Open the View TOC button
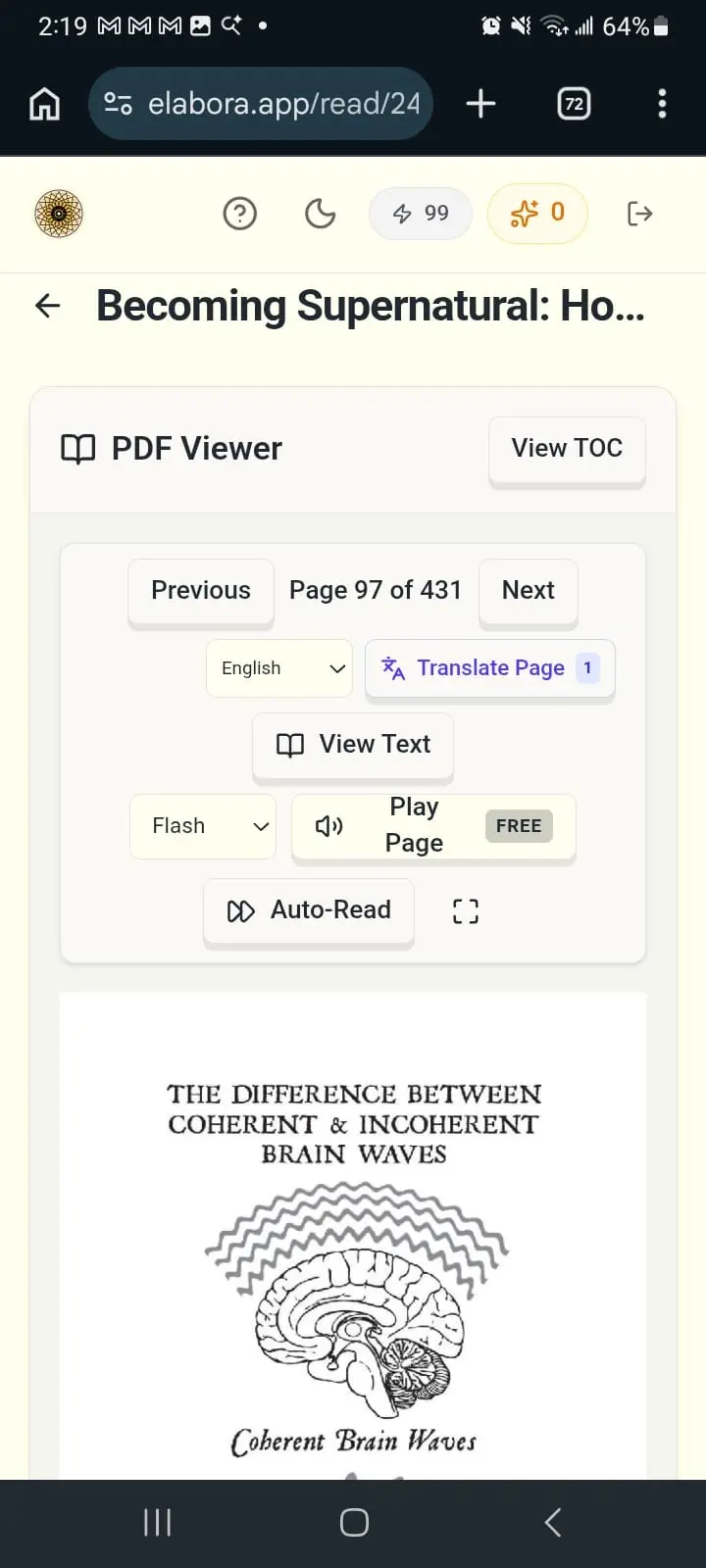The width and height of the screenshot is (706, 1568). pos(567,449)
